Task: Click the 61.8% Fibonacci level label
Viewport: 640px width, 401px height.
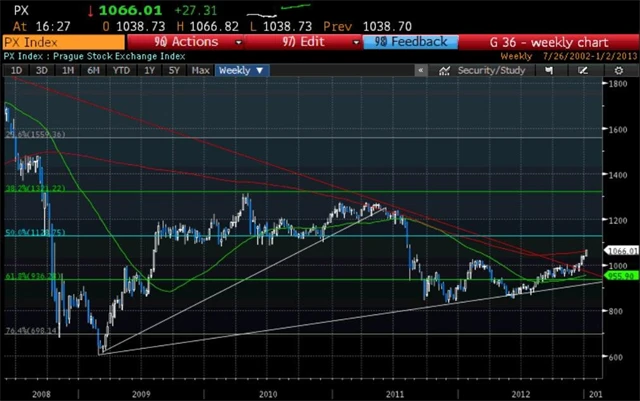Action: pyautogui.click(x=33, y=276)
